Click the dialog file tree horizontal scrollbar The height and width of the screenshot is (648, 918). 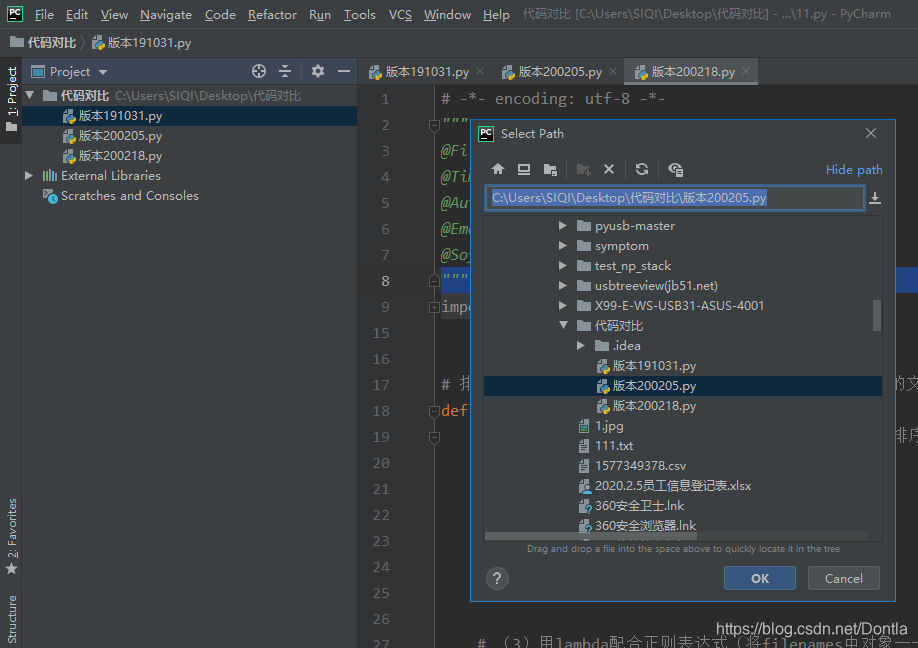point(591,536)
